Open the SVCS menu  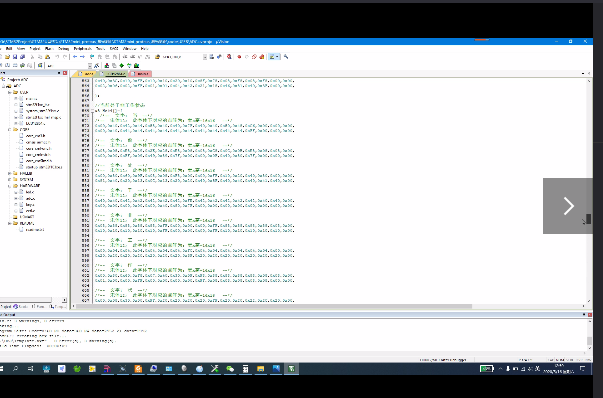114,49
